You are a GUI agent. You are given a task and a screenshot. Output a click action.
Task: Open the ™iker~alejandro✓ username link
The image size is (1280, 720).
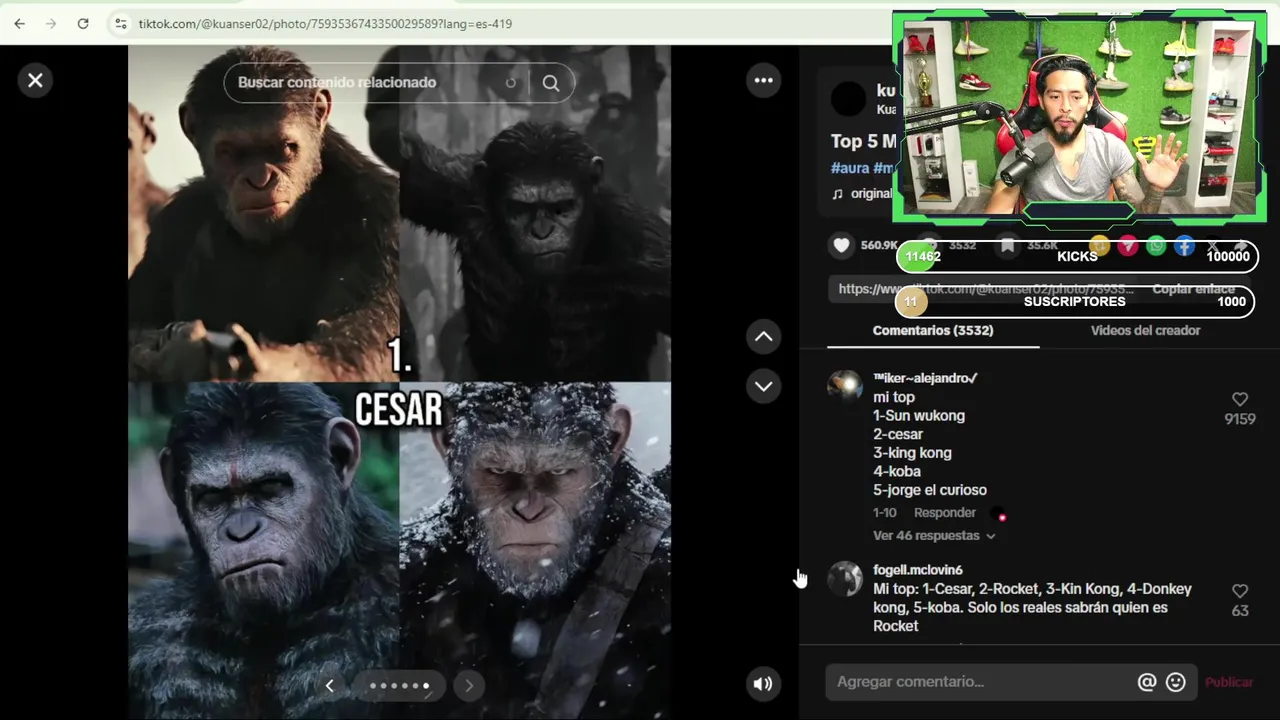[x=925, y=378]
